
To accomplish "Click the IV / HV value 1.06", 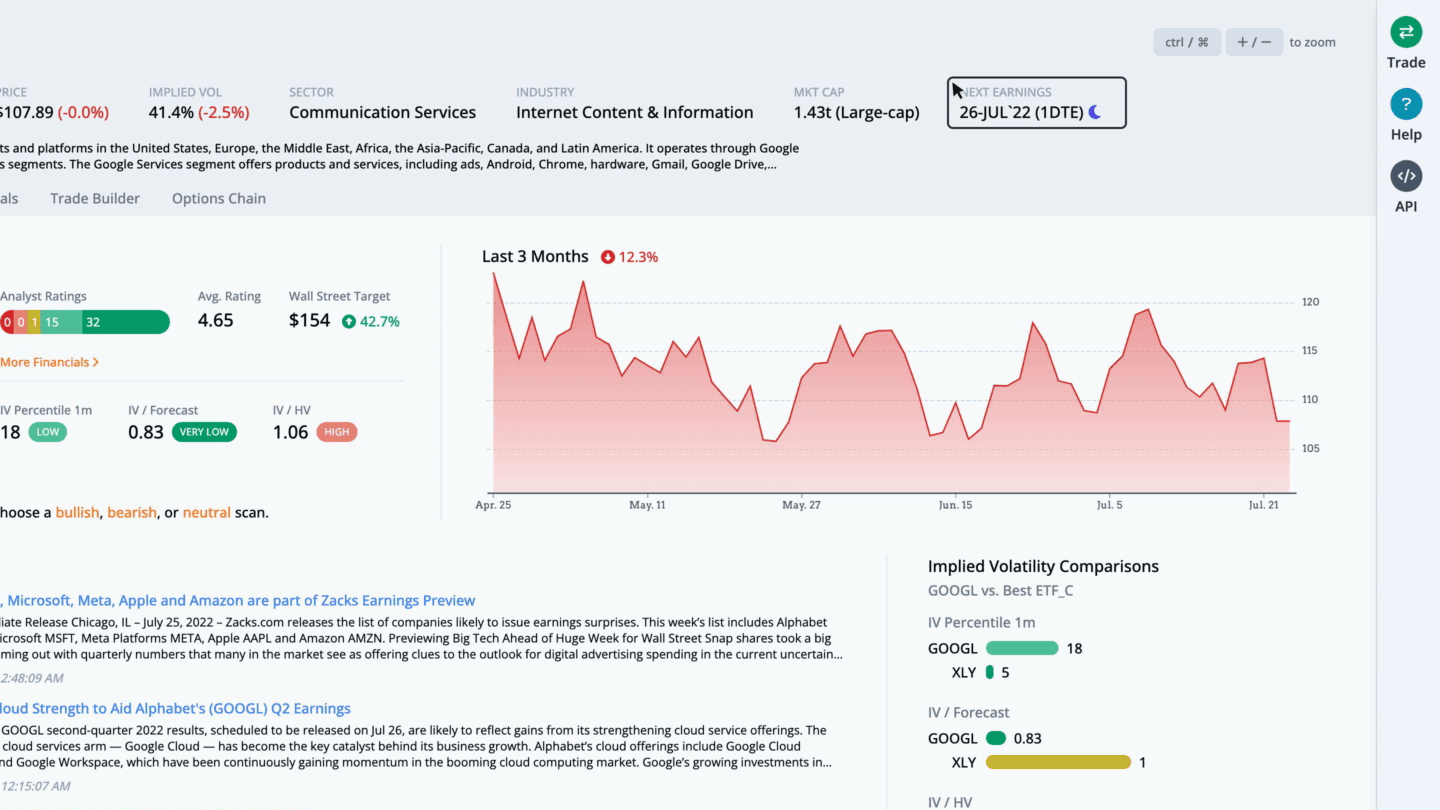I will click(291, 433).
